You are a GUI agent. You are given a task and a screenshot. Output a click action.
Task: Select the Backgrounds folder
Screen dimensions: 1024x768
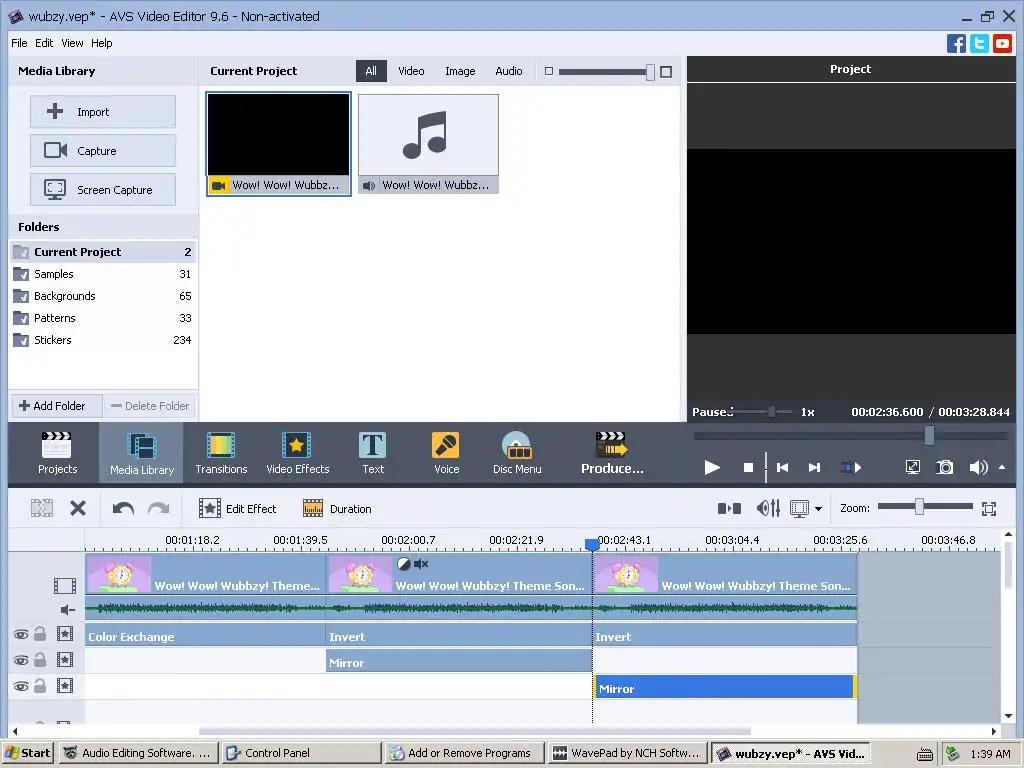pos(103,296)
